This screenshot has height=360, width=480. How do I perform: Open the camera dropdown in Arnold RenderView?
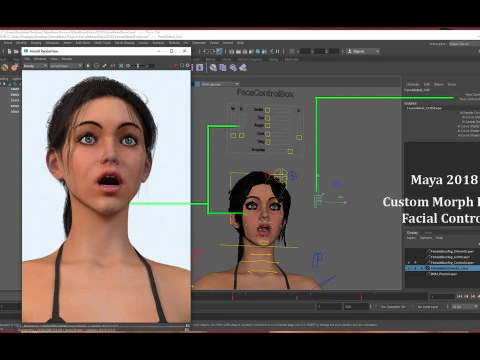click(66, 66)
